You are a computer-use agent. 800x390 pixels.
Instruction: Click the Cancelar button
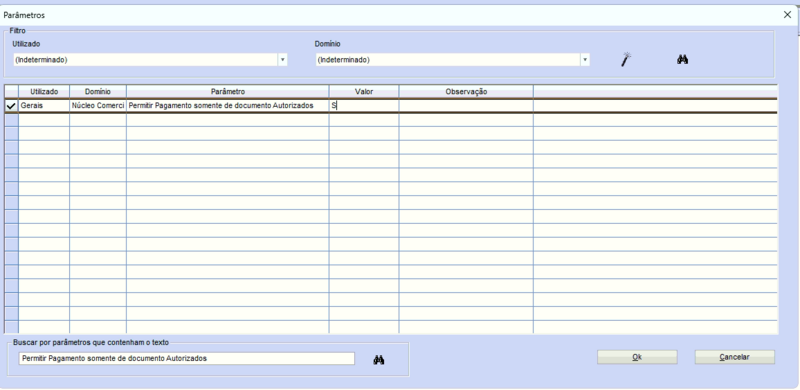pyautogui.click(x=735, y=357)
